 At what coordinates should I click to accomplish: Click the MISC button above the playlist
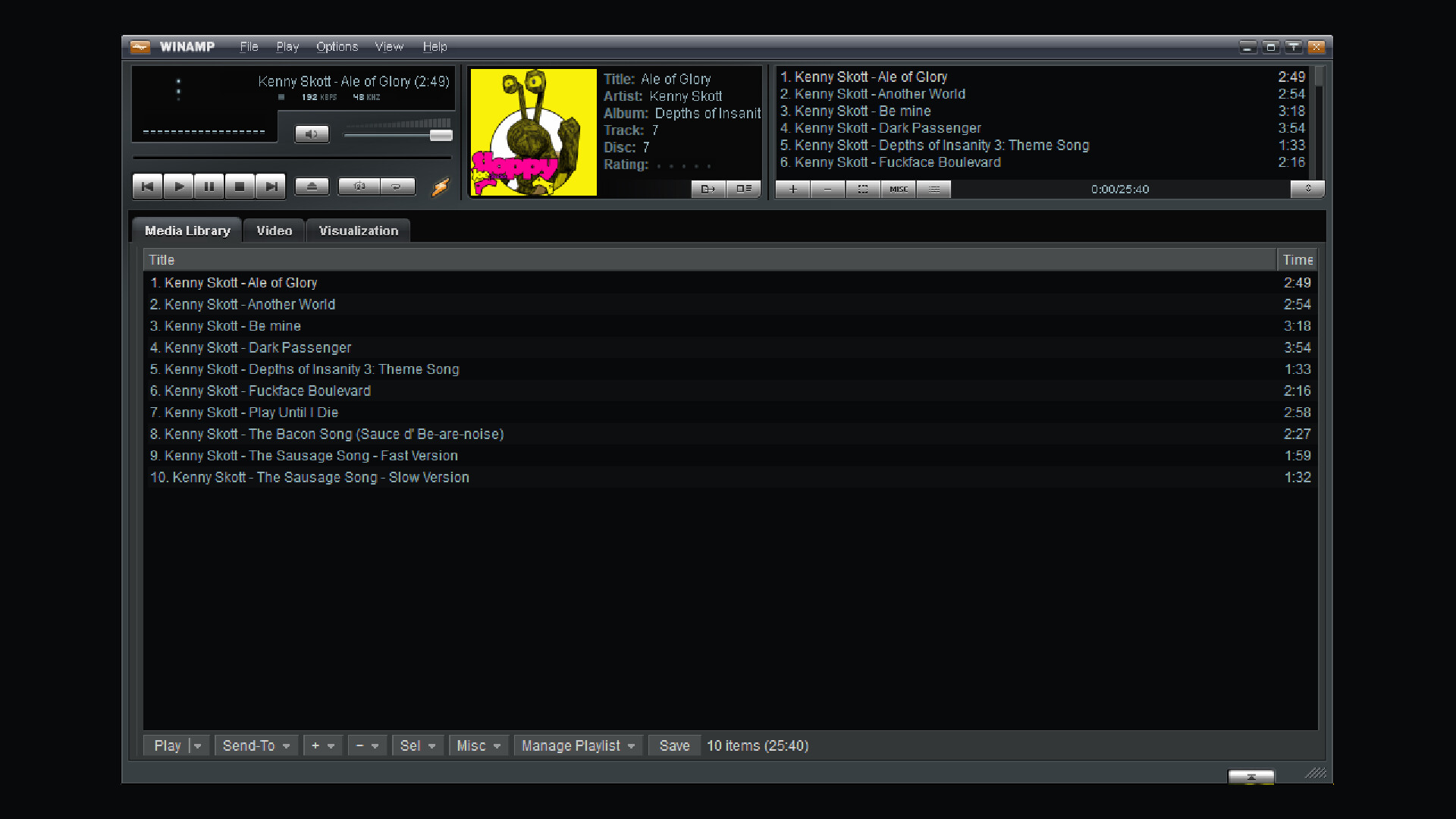pyautogui.click(x=899, y=190)
